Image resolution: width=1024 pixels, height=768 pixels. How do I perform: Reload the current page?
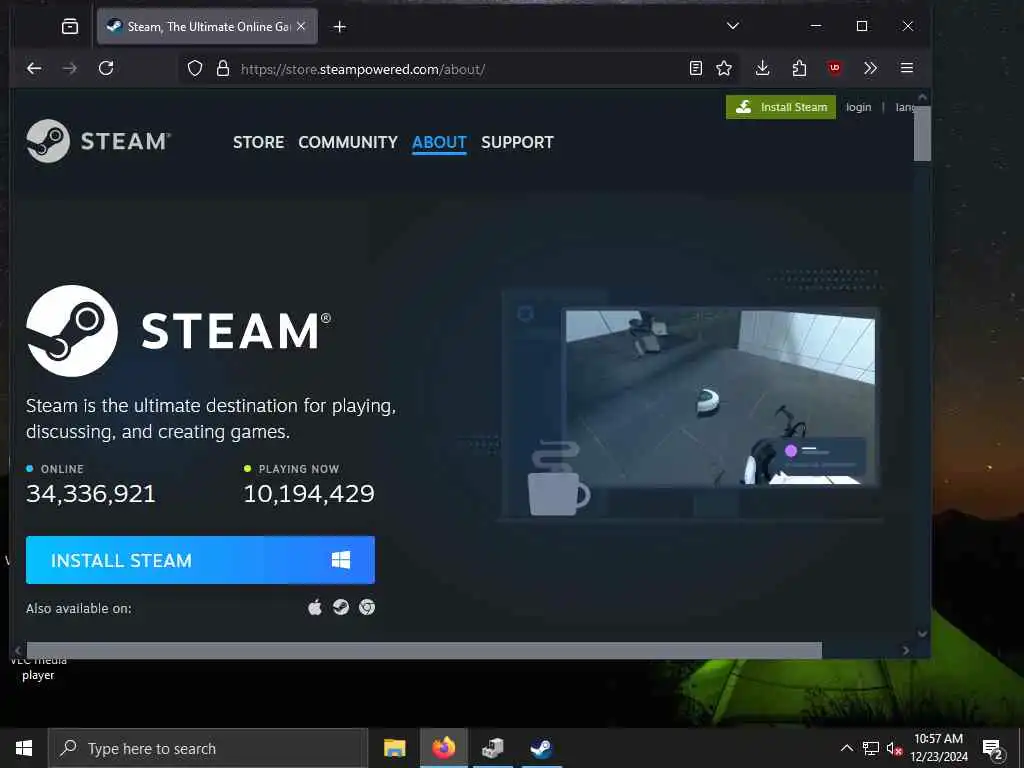(x=106, y=68)
